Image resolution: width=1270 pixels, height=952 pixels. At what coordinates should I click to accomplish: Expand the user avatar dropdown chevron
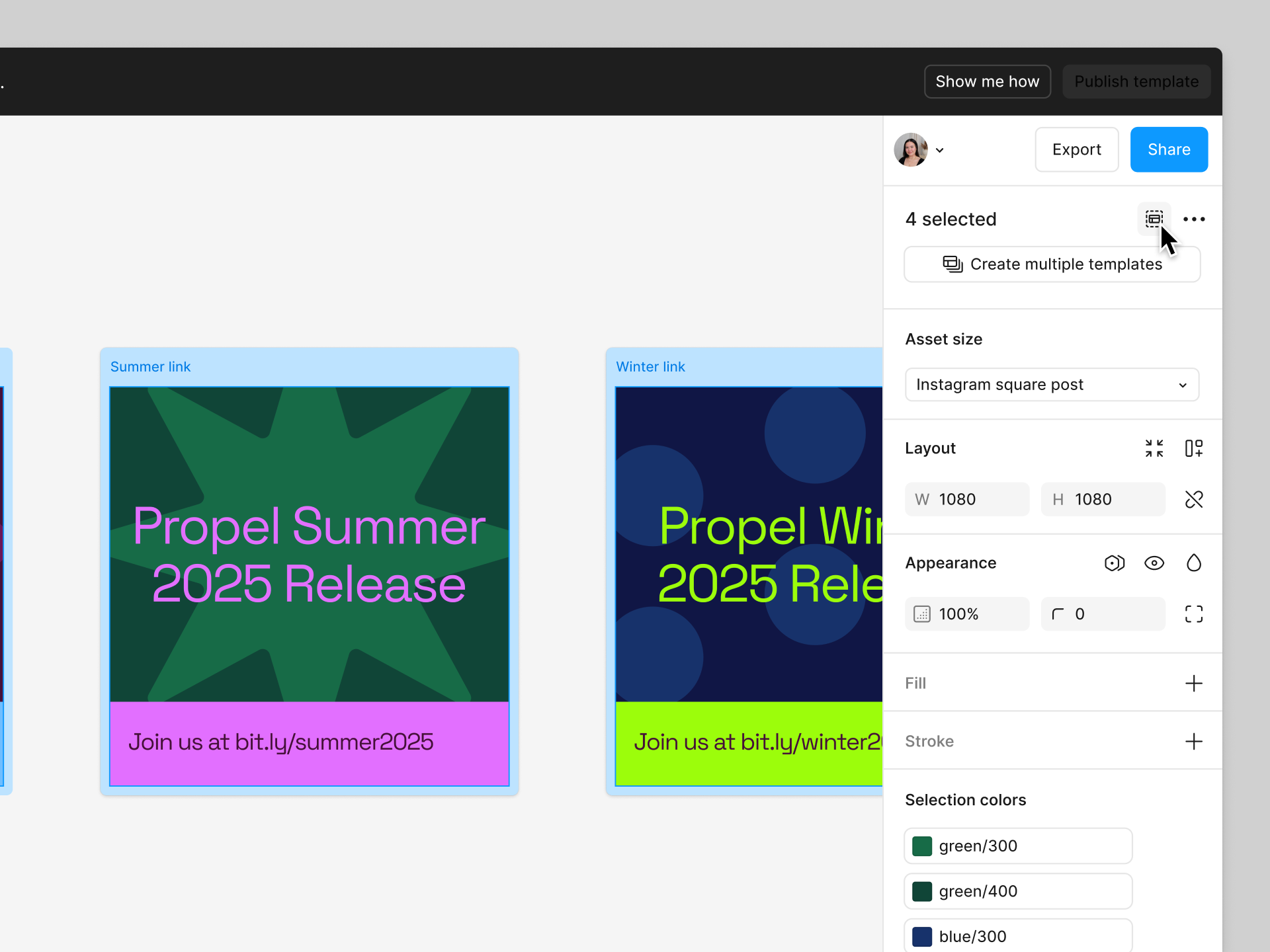(x=939, y=150)
